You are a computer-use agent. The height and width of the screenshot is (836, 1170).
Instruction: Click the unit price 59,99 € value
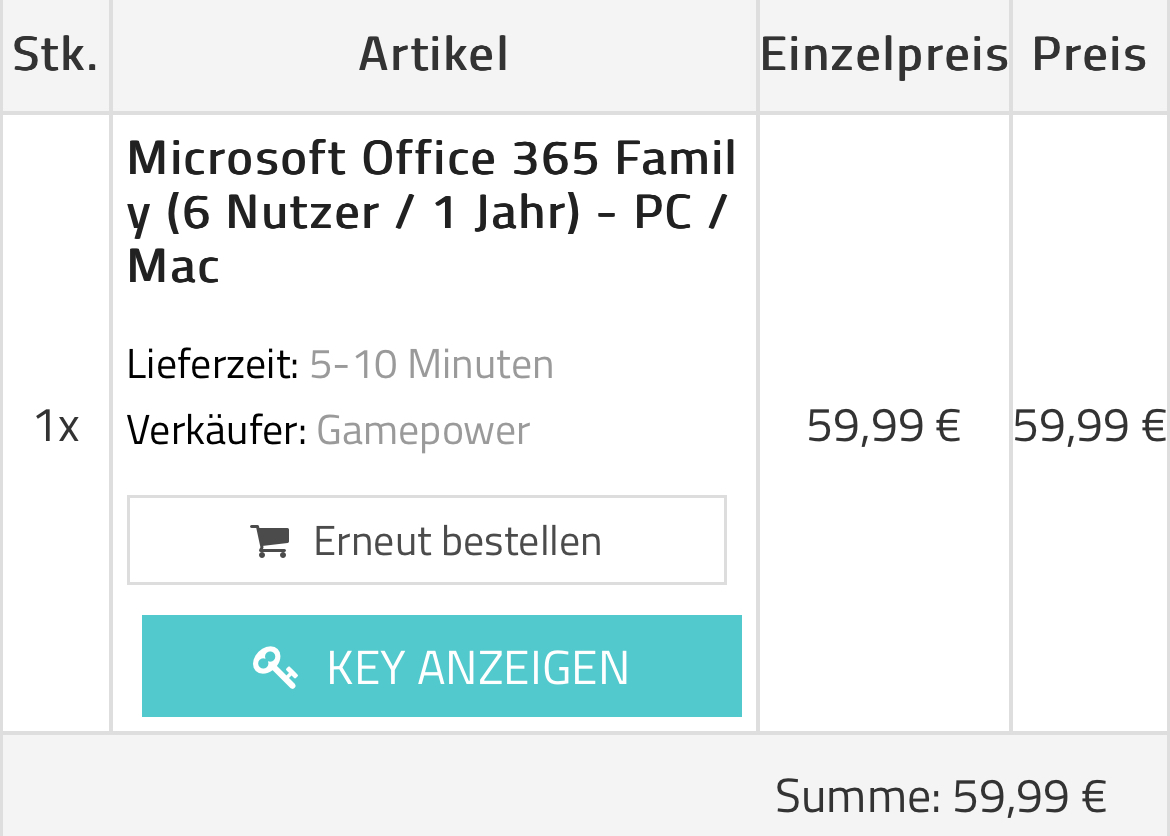(883, 426)
